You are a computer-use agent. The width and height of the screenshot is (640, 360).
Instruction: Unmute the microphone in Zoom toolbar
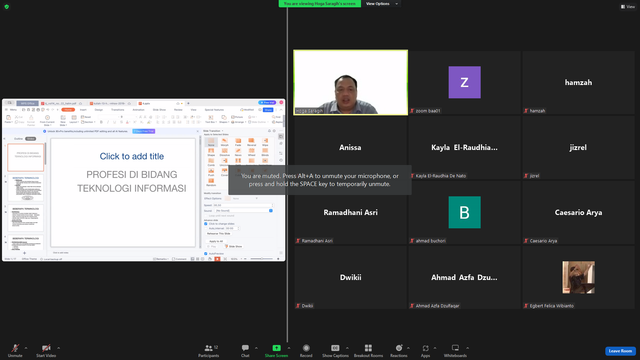pyautogui.click(x=15, y=350)
